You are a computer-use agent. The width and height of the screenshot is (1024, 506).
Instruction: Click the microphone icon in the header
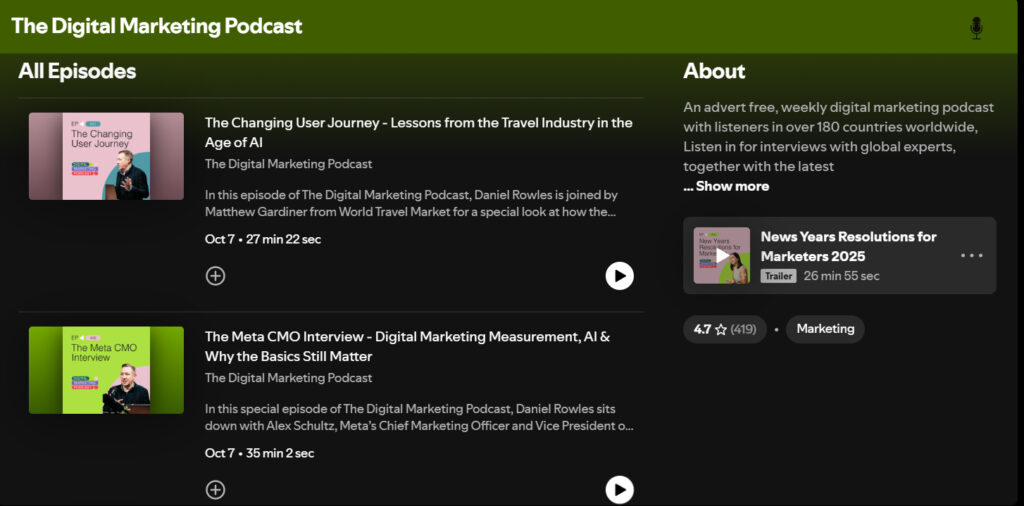976,28
